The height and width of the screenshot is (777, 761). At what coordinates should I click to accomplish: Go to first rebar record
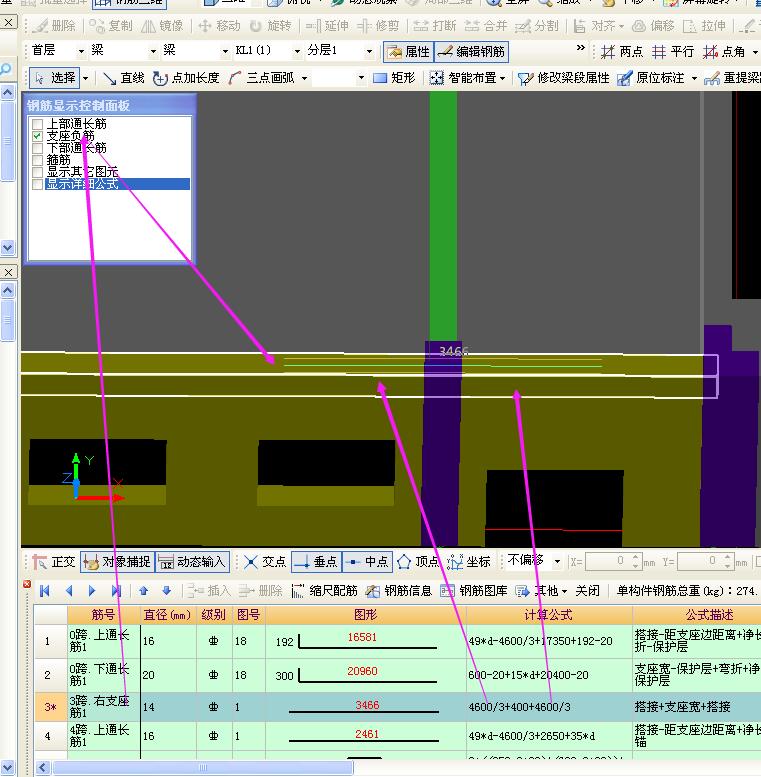[x=45, y=591]
